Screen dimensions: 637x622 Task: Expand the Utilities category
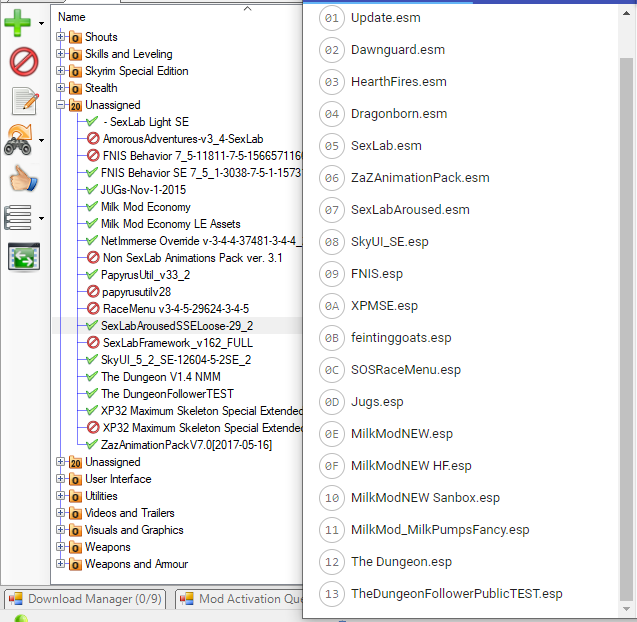click(x=60, y=496)
